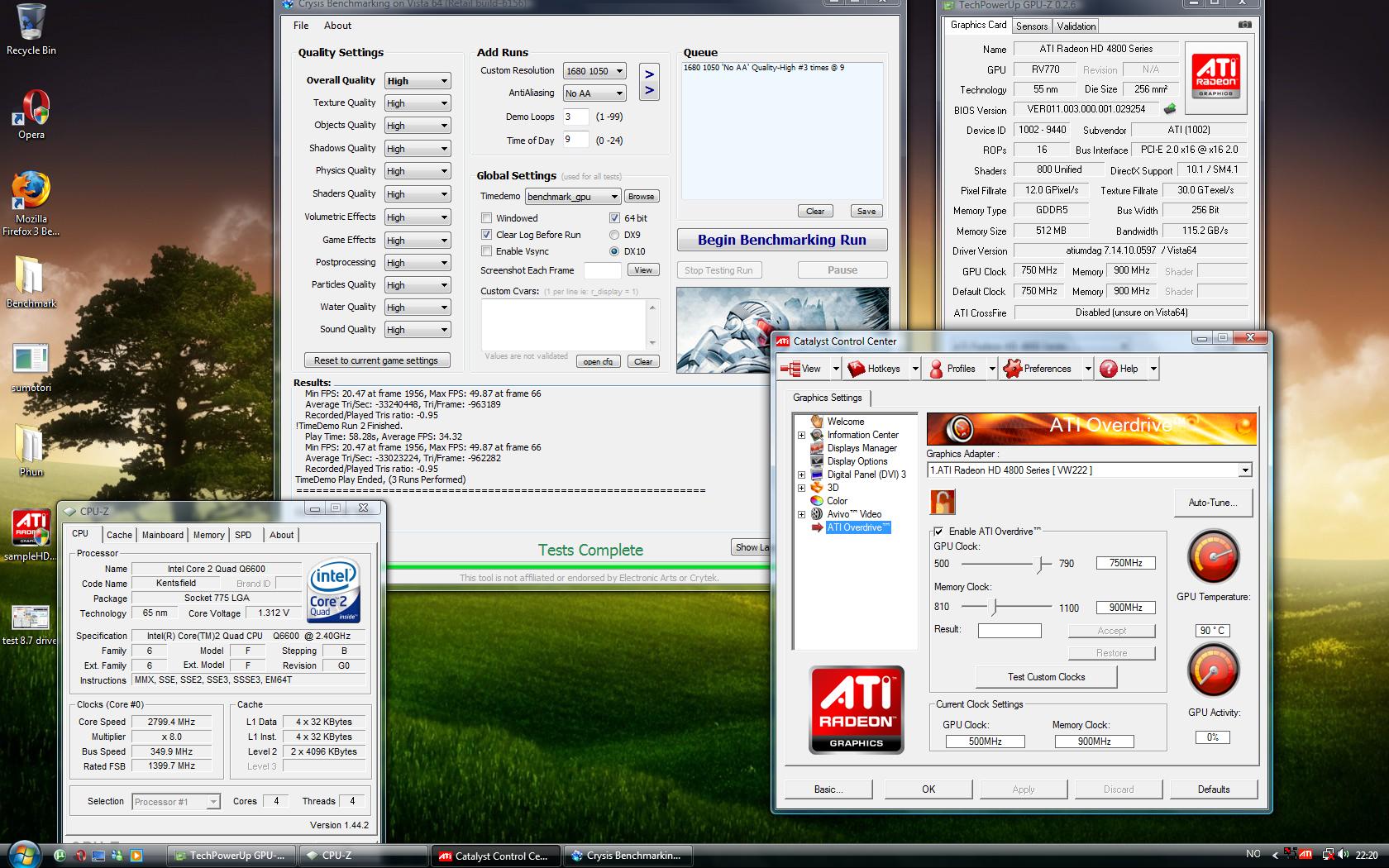Open the CPU-Z Processor Selection dropdown

[x=176, y=802]
